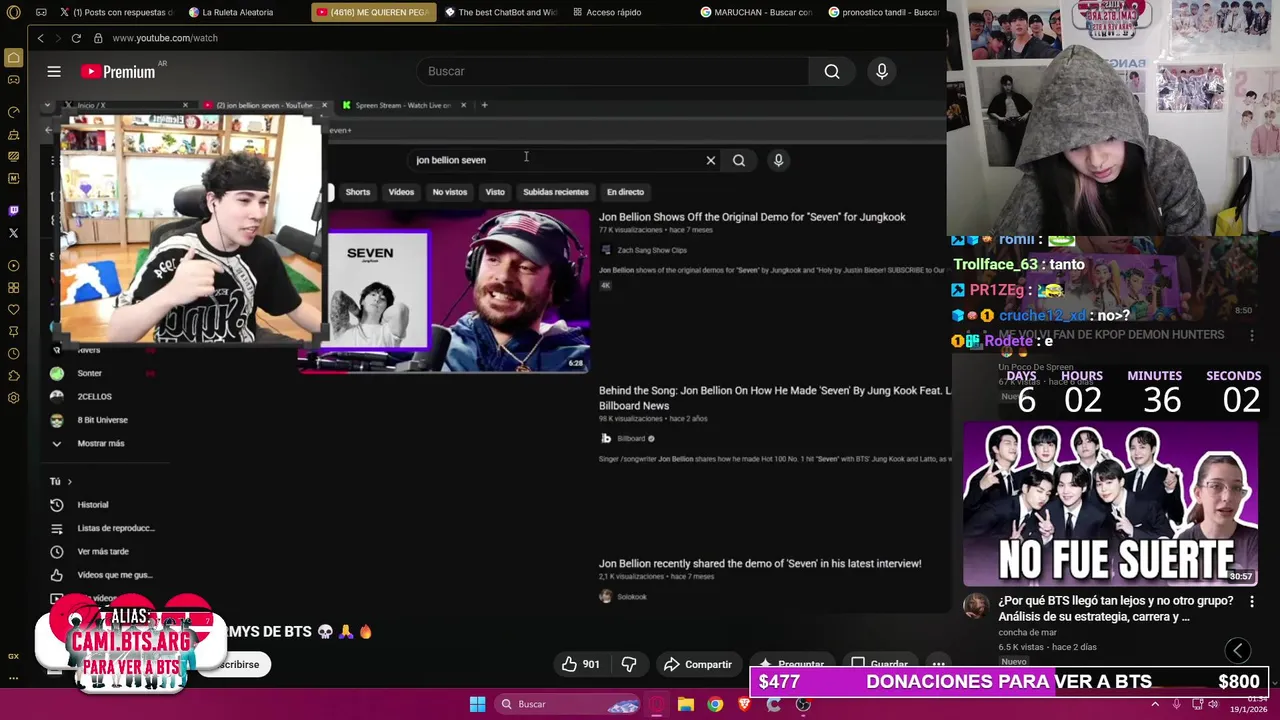
Task: Select Opera sidebar home start page icon
Action: 13,58
